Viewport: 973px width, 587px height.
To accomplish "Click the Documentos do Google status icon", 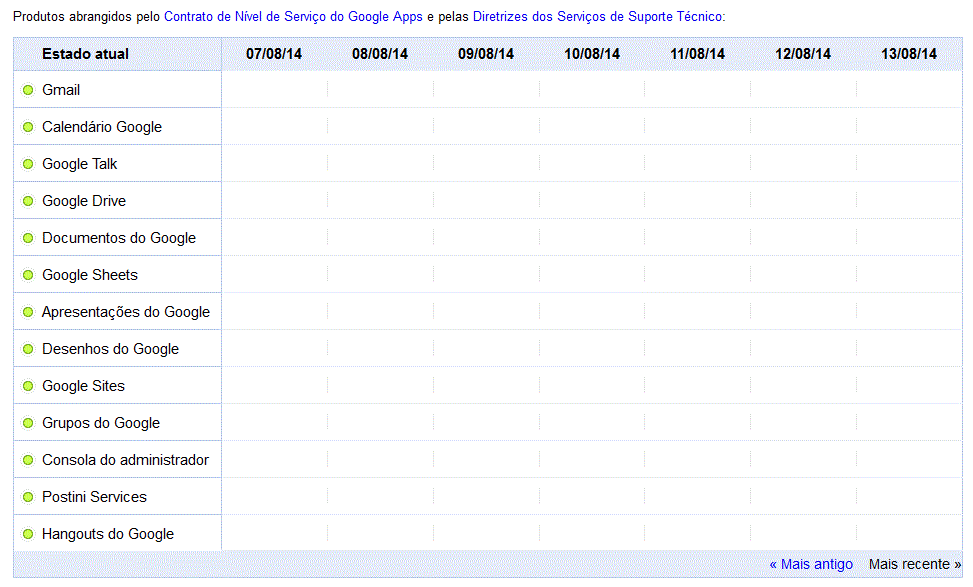I will pos(28,238).
